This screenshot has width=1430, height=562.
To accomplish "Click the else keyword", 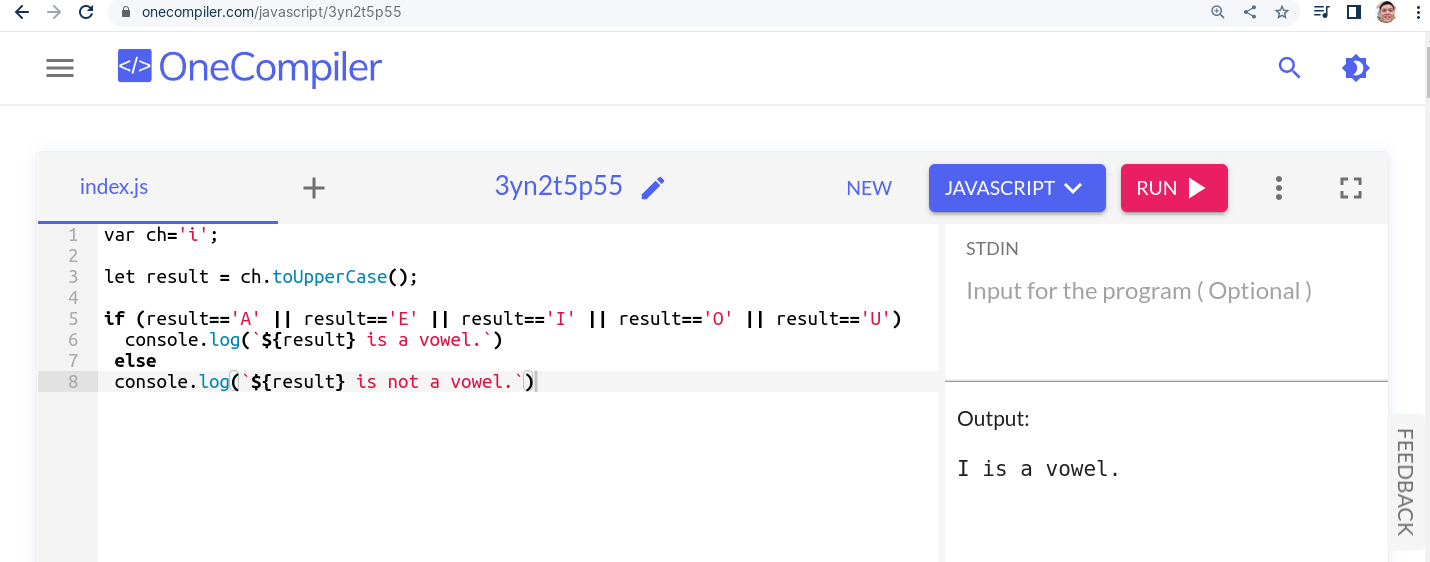I will (135, 361).
